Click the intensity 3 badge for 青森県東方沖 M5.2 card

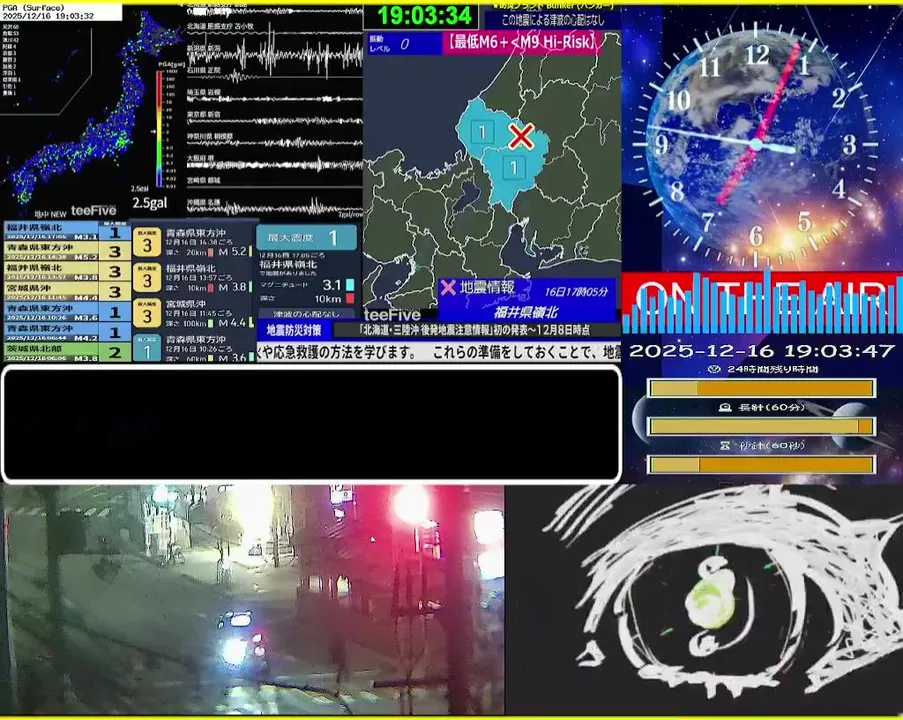[x=147, y=244]
